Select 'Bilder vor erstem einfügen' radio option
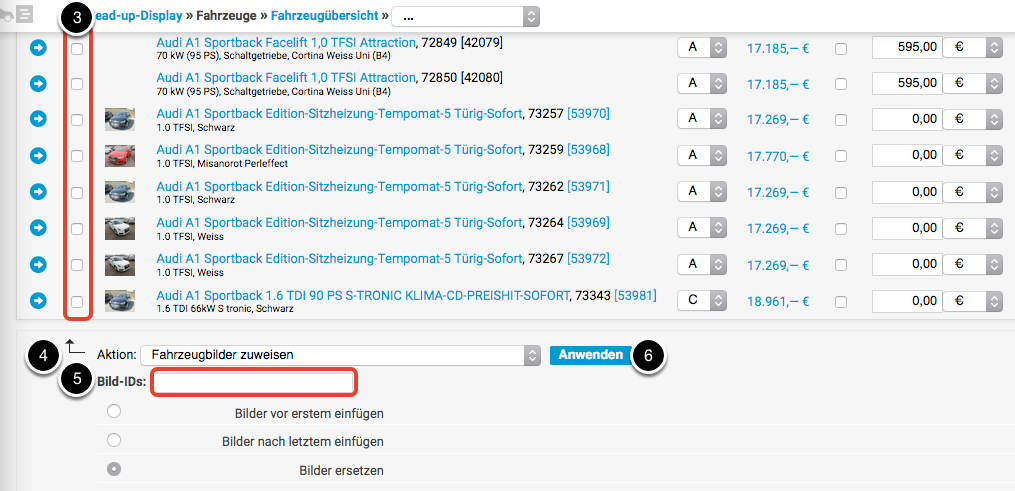 coord(114,411)
